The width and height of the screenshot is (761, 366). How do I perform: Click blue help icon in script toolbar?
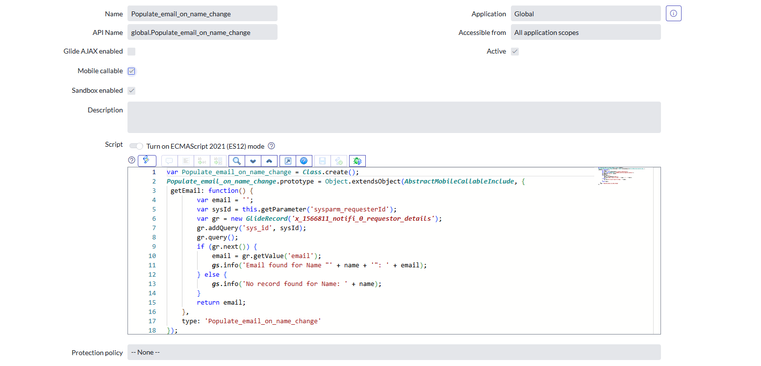tap(304, 161)
